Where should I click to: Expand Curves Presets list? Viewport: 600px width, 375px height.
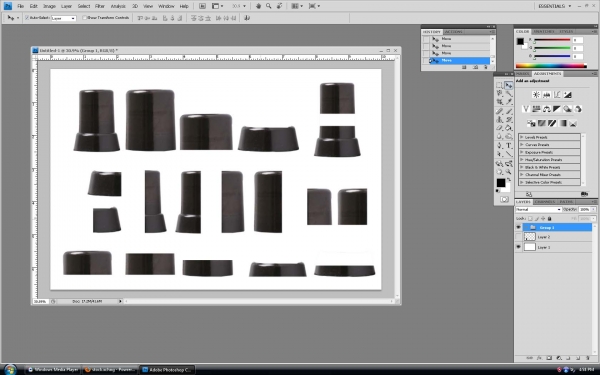[x=522, y=145]
